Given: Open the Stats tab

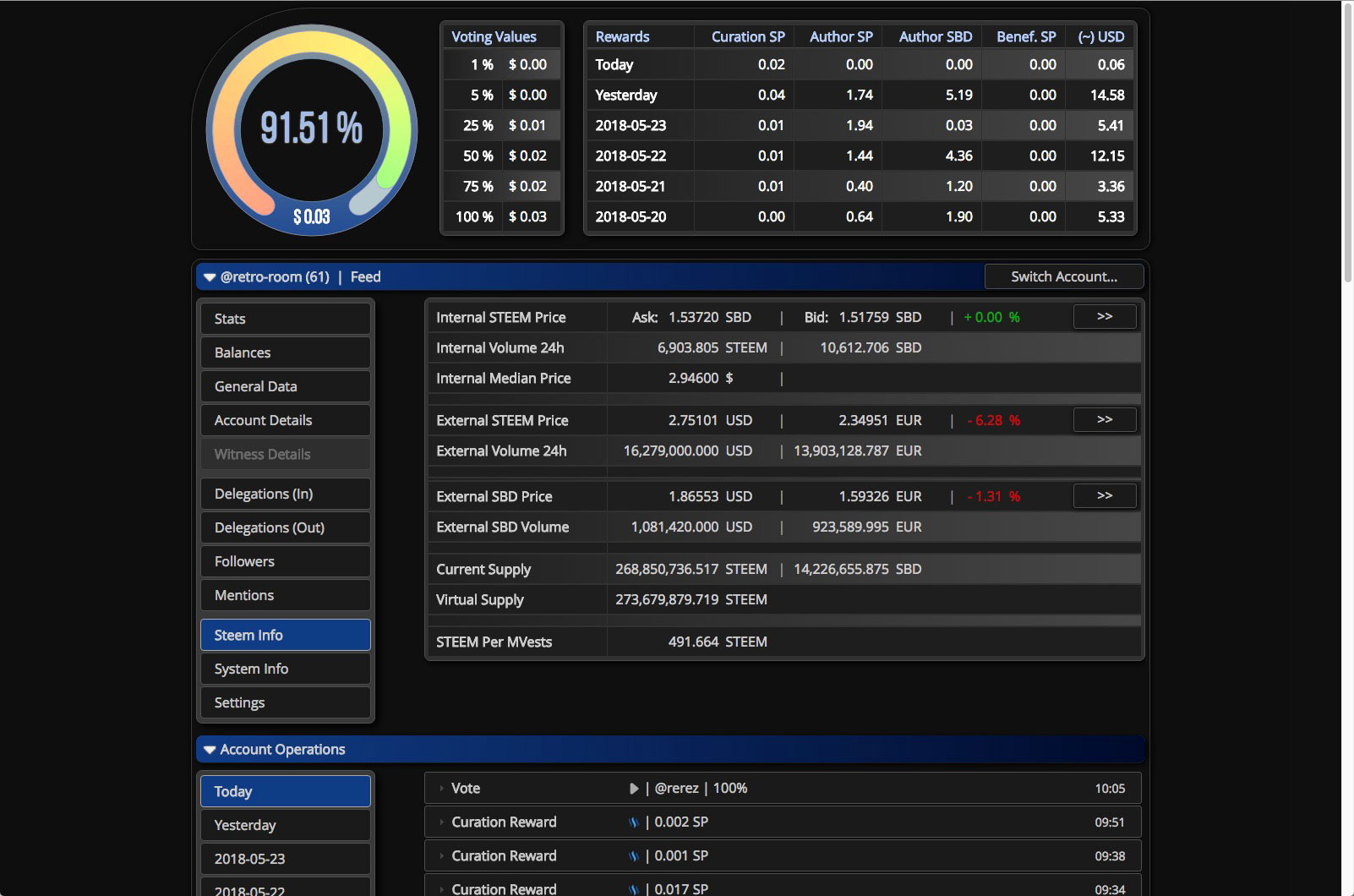Looking at the screenshot, I should [286, 319].
